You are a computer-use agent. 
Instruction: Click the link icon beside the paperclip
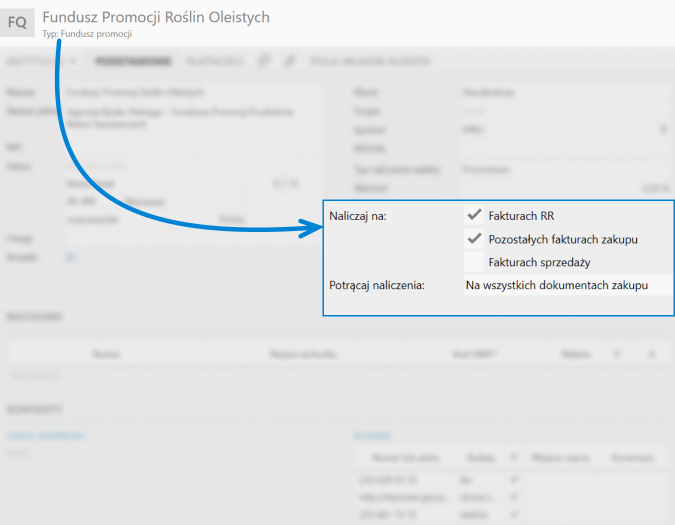click(x=290, y=61)
